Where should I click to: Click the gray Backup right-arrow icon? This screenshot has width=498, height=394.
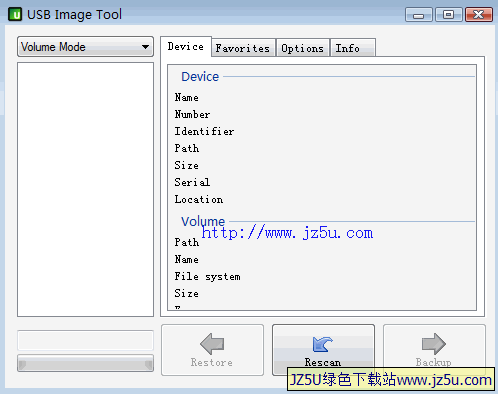[434, 344]
